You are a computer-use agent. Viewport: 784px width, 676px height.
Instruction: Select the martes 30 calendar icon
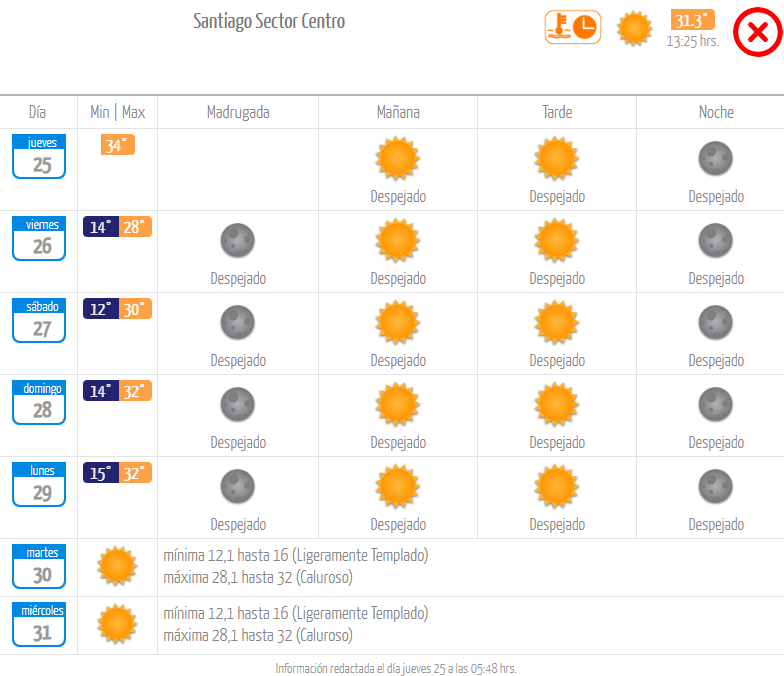tap(39, 566)
